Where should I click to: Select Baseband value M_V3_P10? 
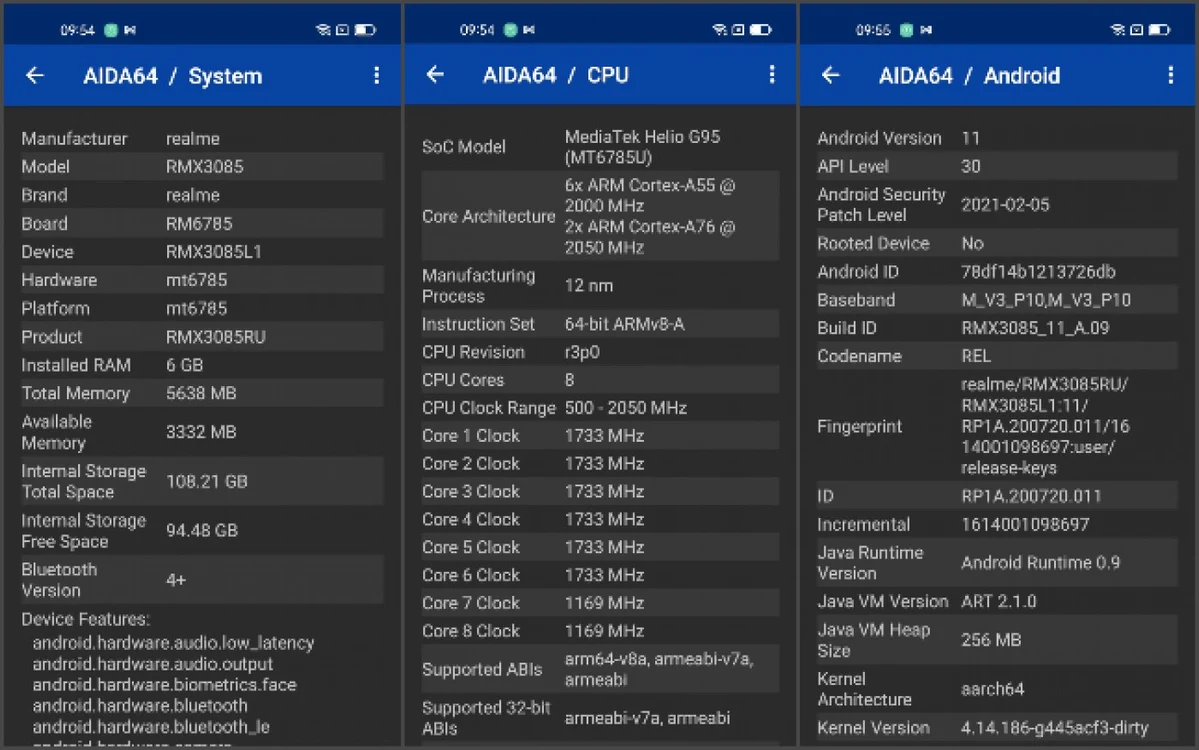1046,300
